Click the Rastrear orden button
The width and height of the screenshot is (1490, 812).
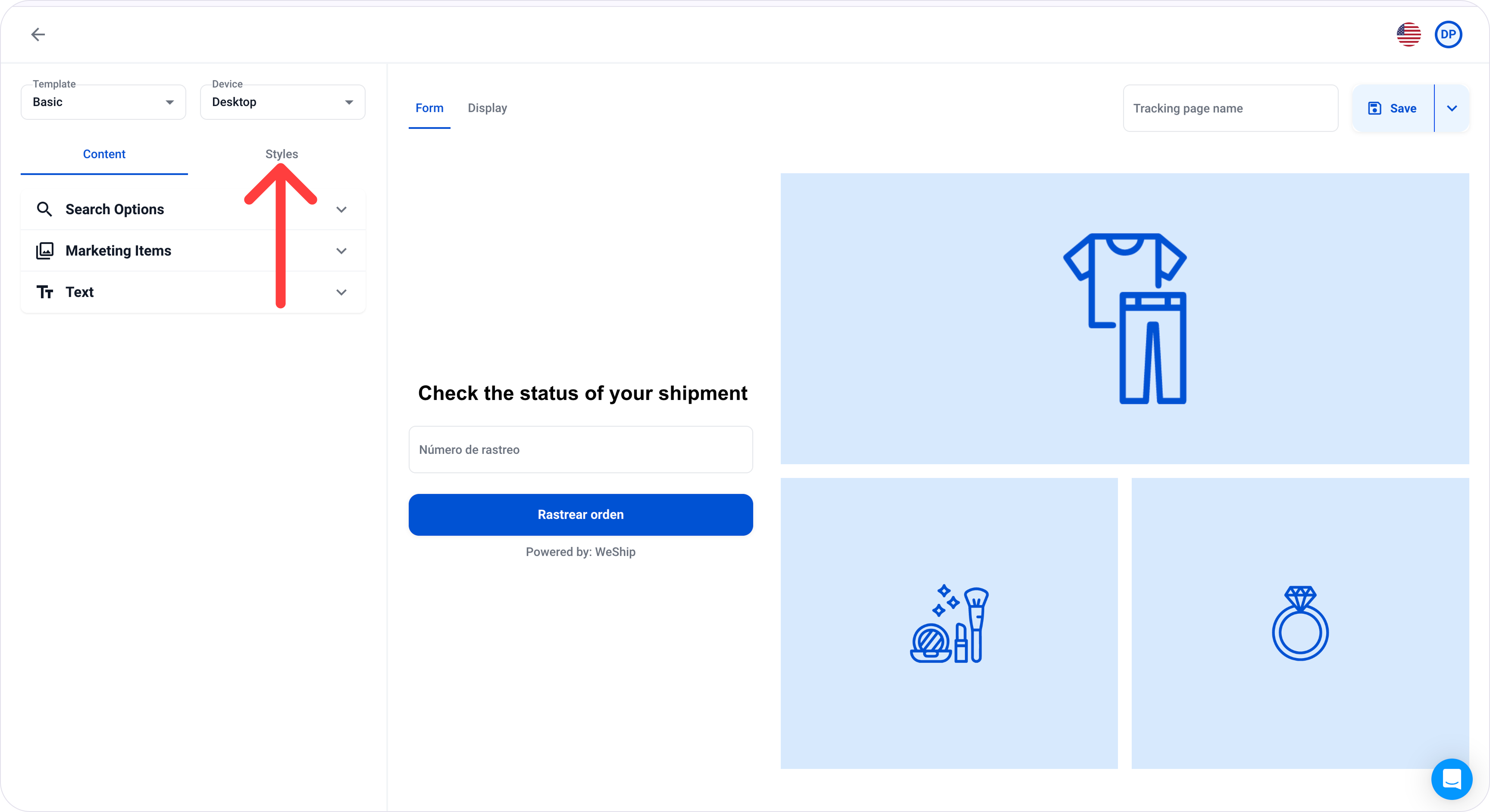tap(581, 515)
